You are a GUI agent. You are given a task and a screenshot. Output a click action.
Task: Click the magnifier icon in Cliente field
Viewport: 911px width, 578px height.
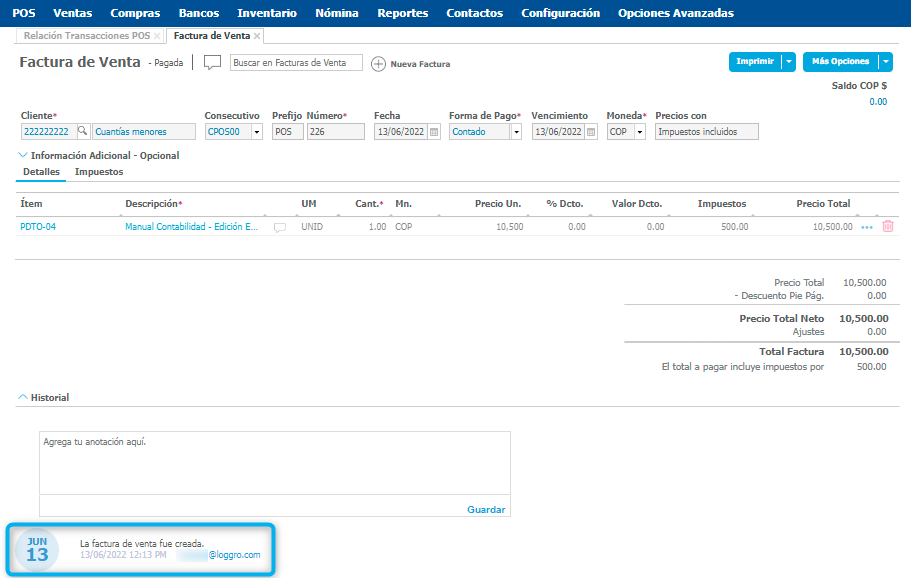point(83,131)
